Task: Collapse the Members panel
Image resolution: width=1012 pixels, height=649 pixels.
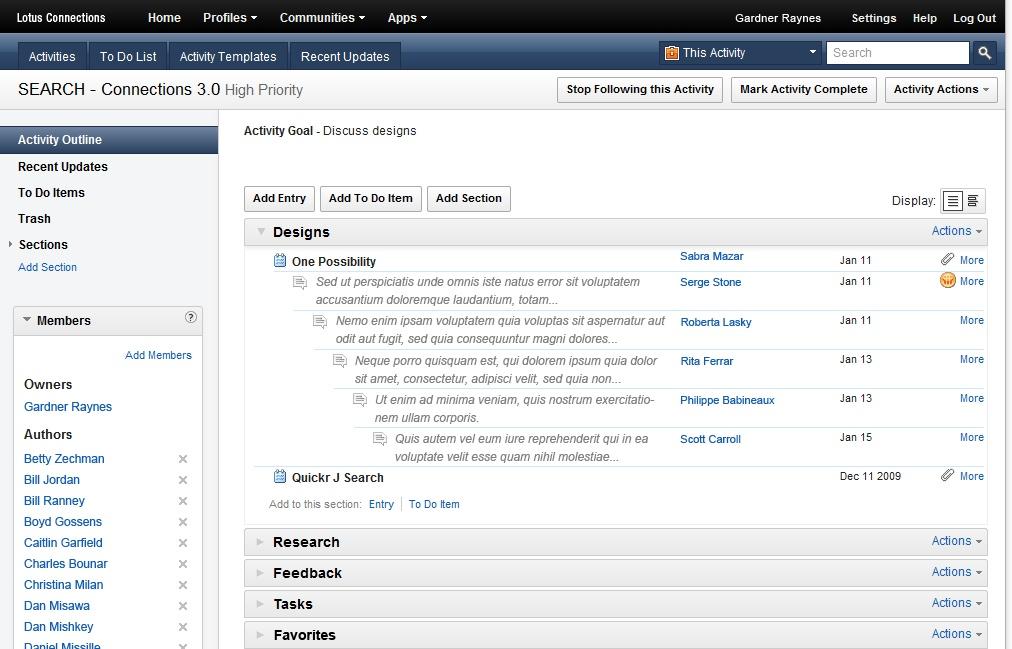Action: [27, 319]
